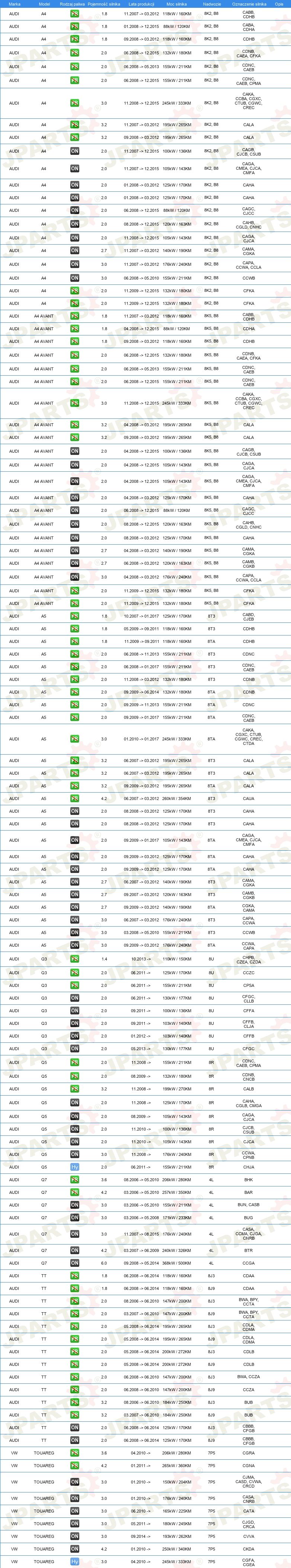Click the Rodzaj paliwa column header
This screenshot has width=291, height=1568.
tap(73, 4)
